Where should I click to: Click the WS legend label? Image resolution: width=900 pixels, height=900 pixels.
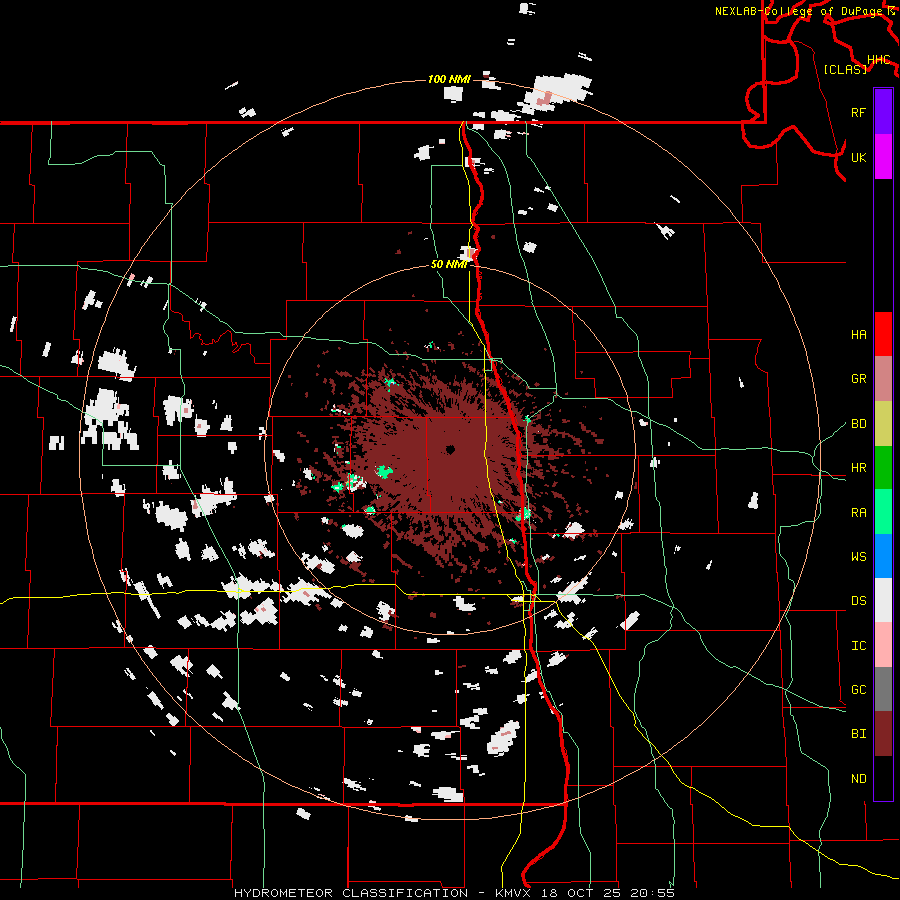click(858, 557)
